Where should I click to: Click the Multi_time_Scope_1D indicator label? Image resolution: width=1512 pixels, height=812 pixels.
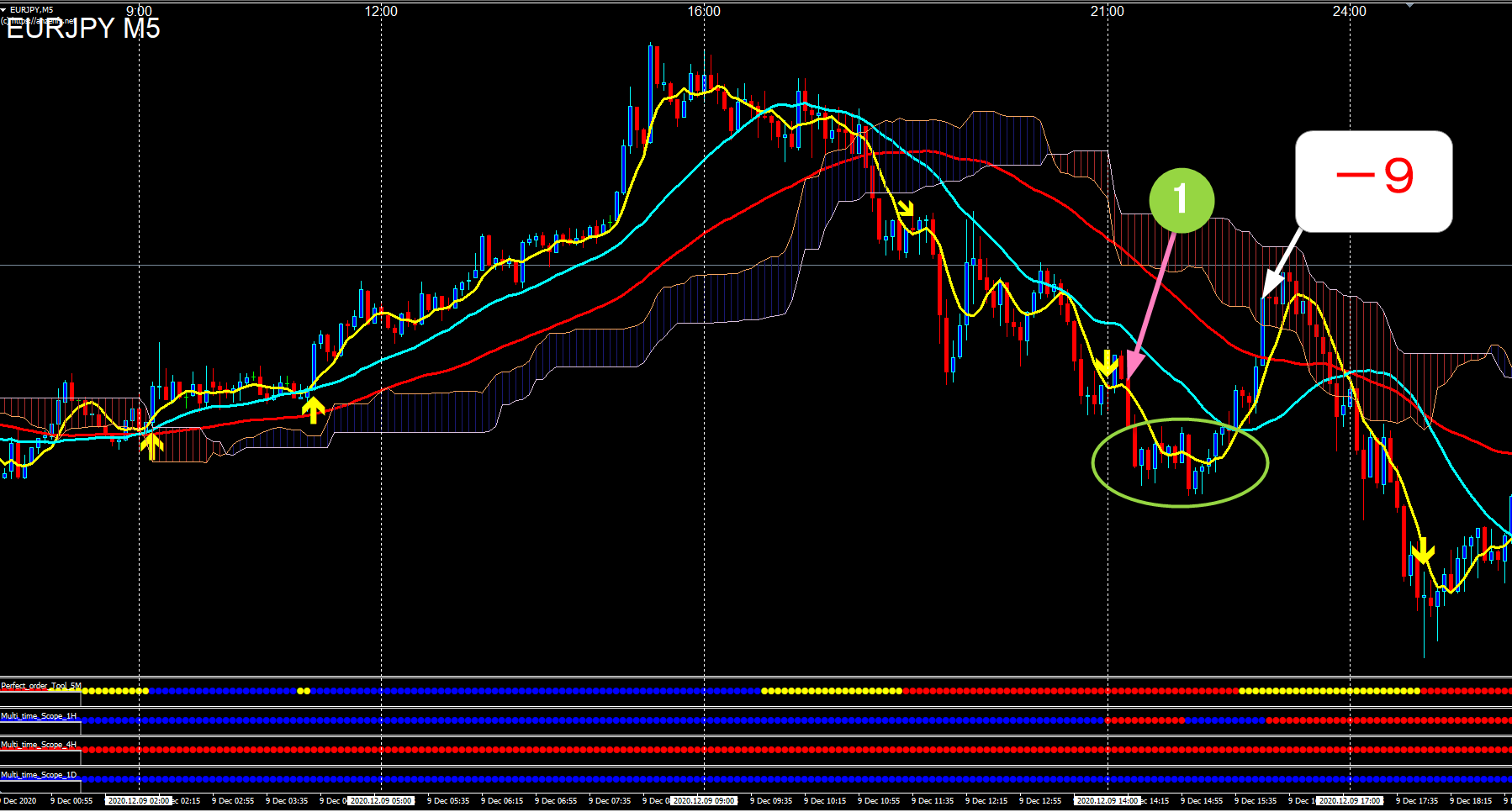coord(39,775)
